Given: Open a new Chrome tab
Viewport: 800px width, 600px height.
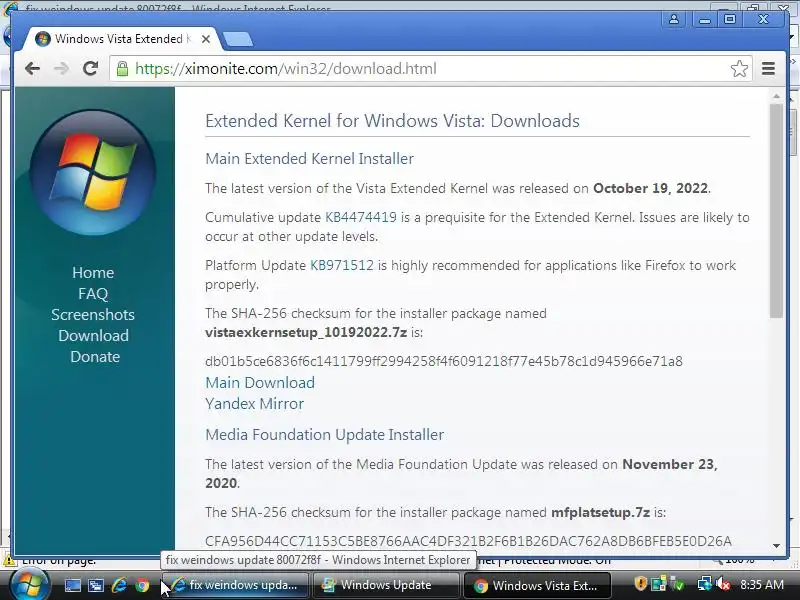Looking at the screenshot, I should 238,39.
